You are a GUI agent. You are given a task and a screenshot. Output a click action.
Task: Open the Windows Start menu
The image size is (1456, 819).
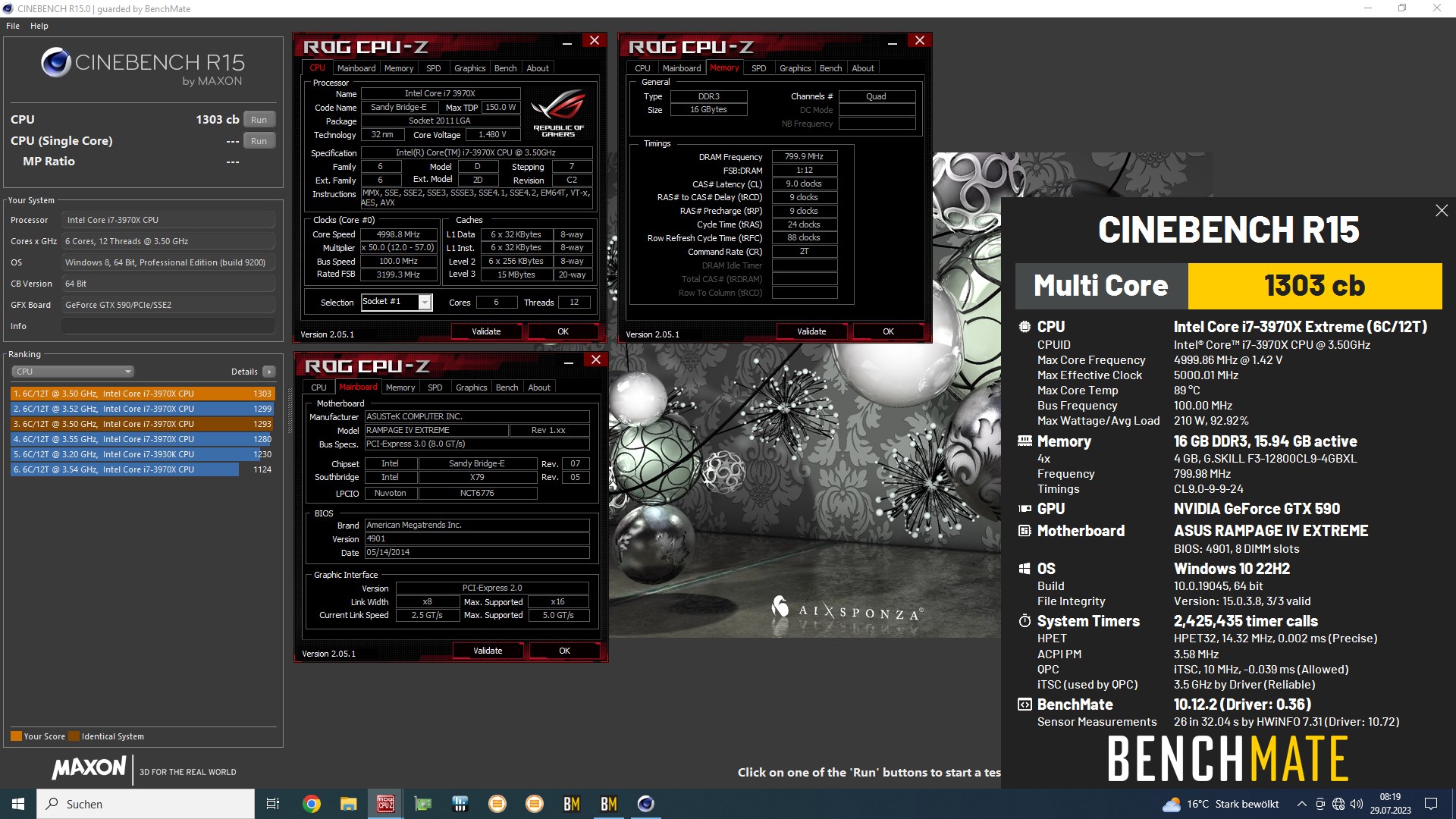click(x=18, y=804)
